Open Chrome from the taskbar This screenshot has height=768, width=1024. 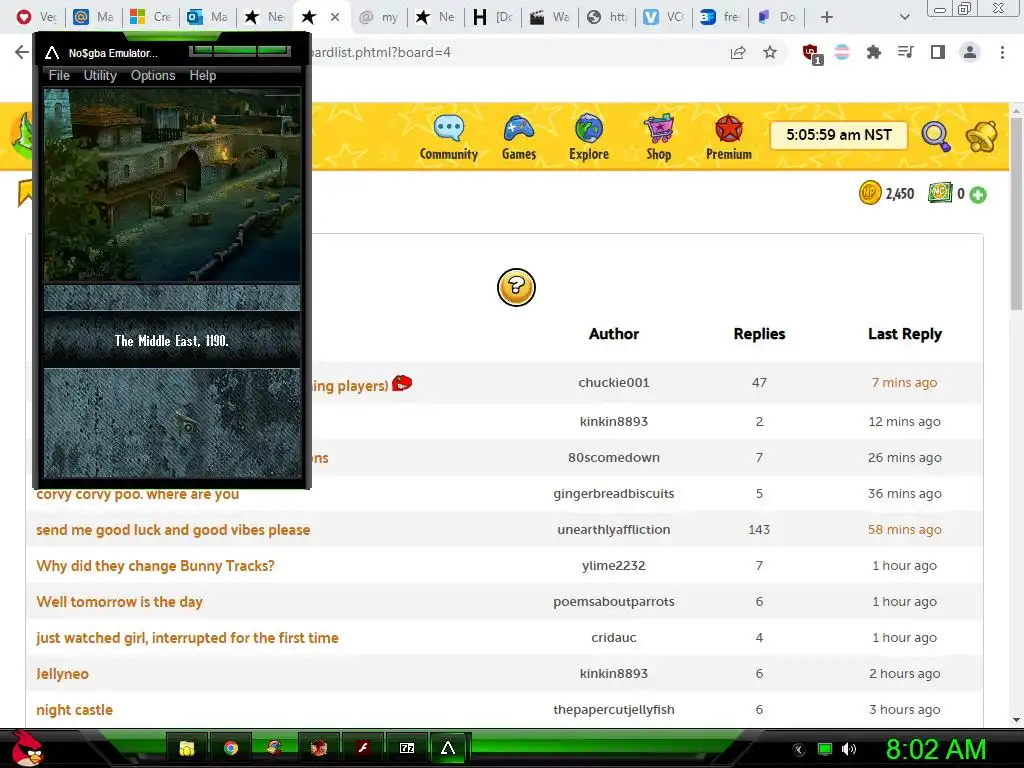click(x=231, y=748)
